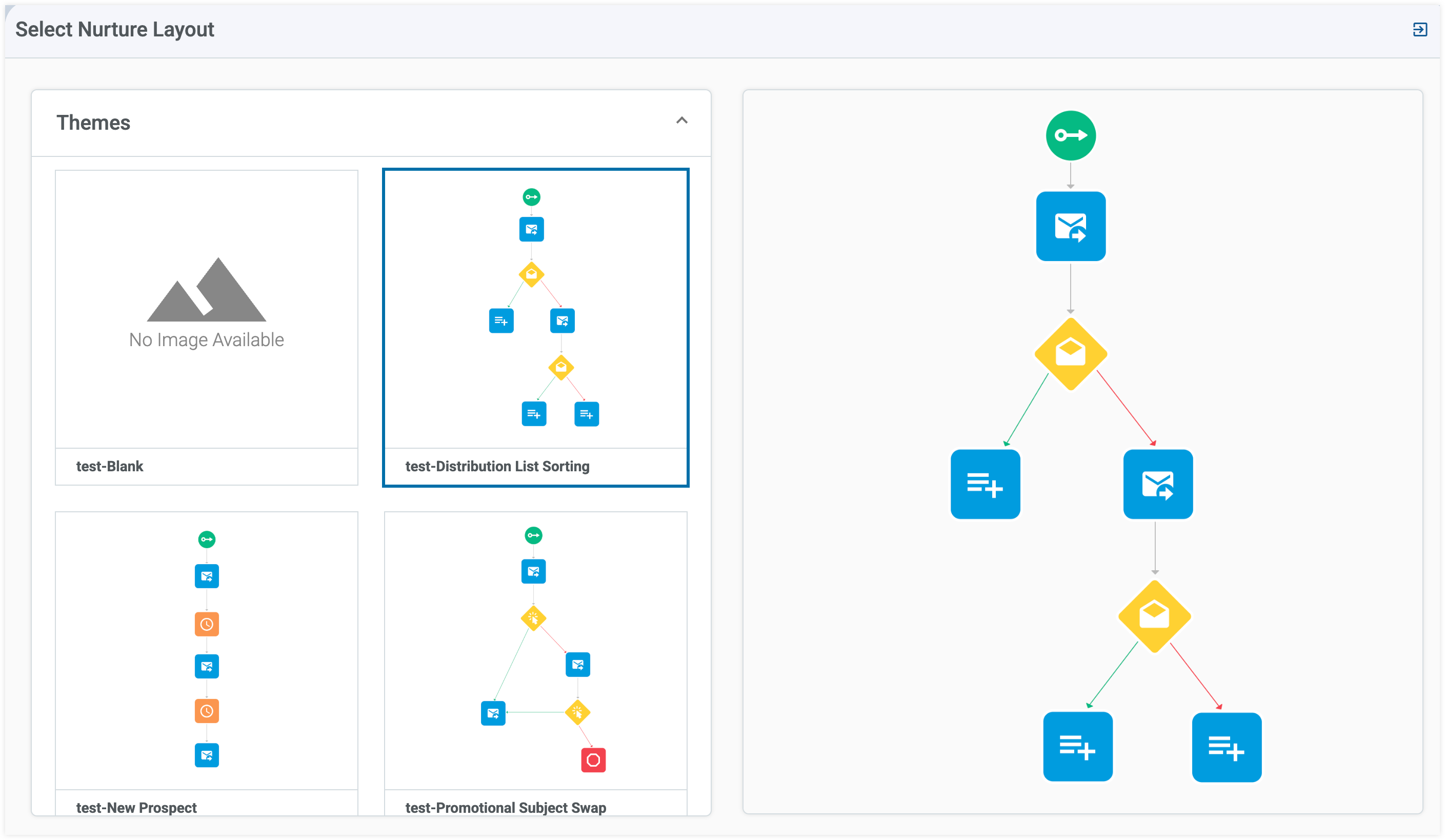This screenshot has height=840, width=1445.
Task: Click lower decision diamond in Distribution thumbnail
Action: pyautogui.click(x=560, y=368)
